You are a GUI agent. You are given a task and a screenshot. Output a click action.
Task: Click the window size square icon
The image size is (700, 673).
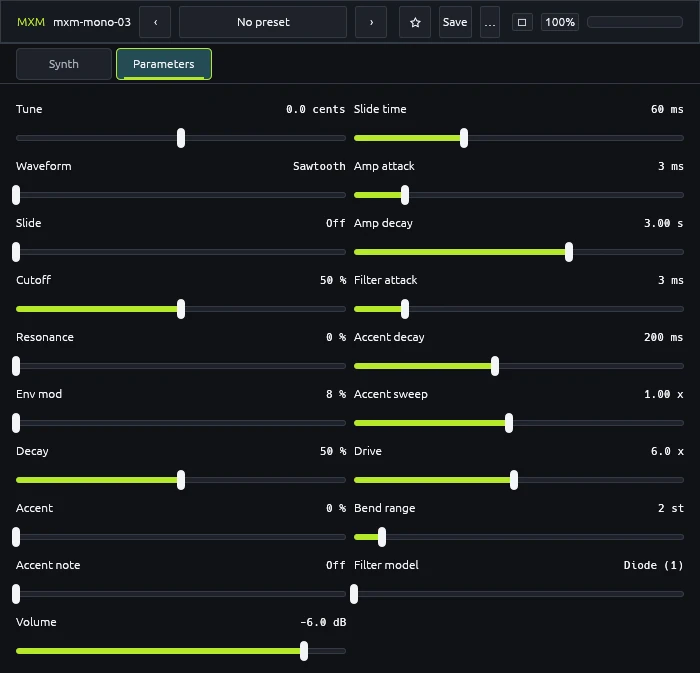point(522,22)
